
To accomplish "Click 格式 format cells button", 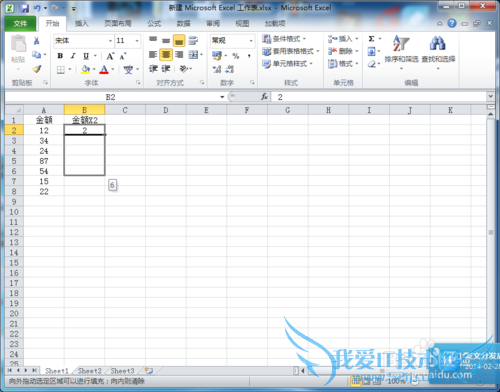I will pos(343,64).
